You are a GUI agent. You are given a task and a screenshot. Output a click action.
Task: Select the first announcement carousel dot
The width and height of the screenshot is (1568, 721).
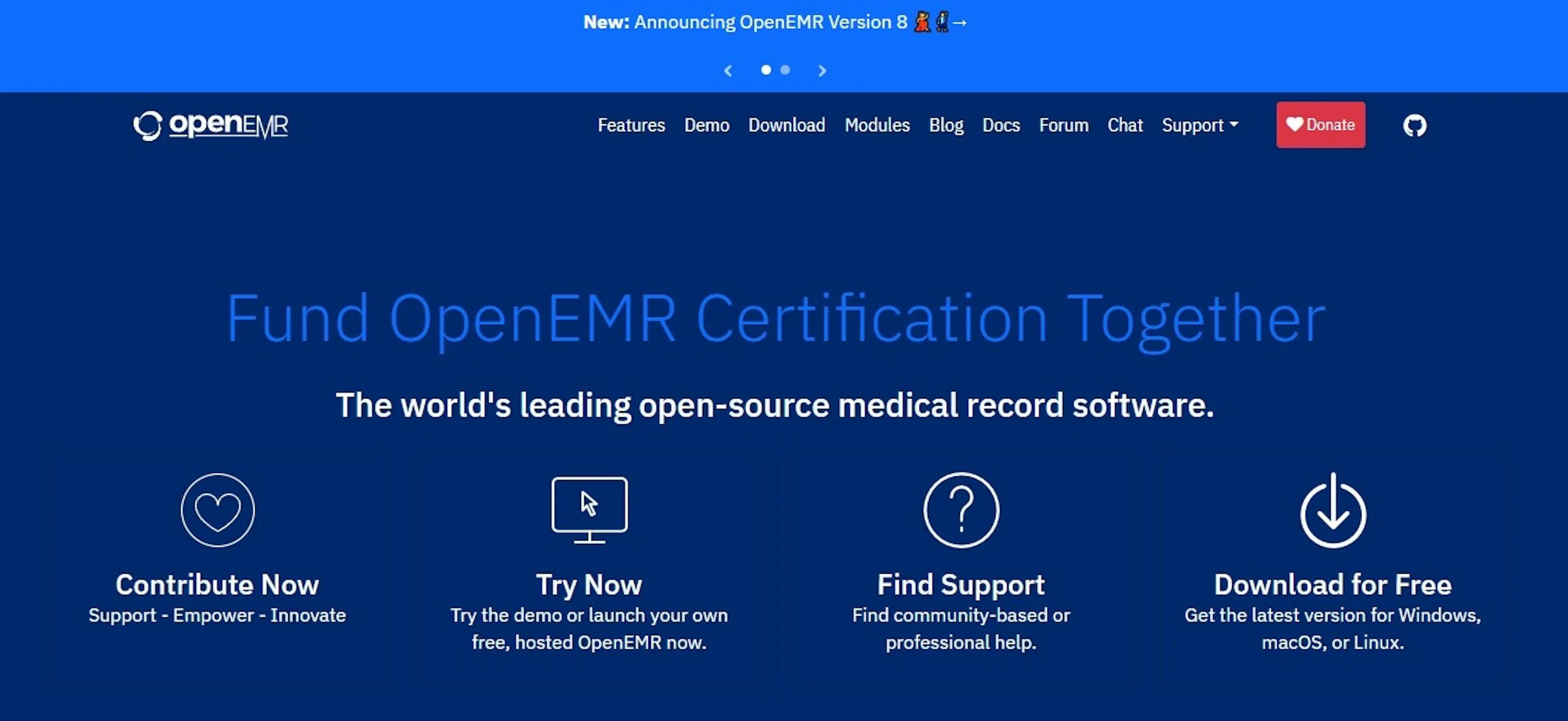(766, 70)
